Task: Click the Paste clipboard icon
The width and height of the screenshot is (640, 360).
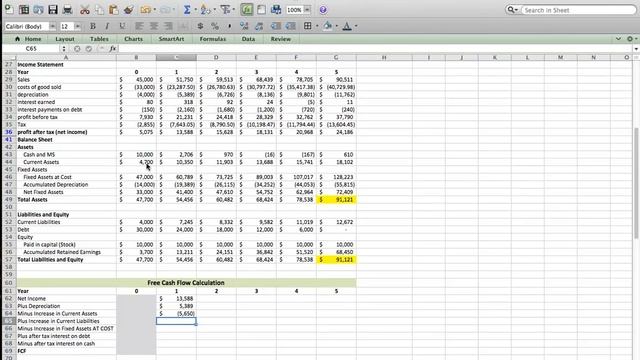Action: 114,9
